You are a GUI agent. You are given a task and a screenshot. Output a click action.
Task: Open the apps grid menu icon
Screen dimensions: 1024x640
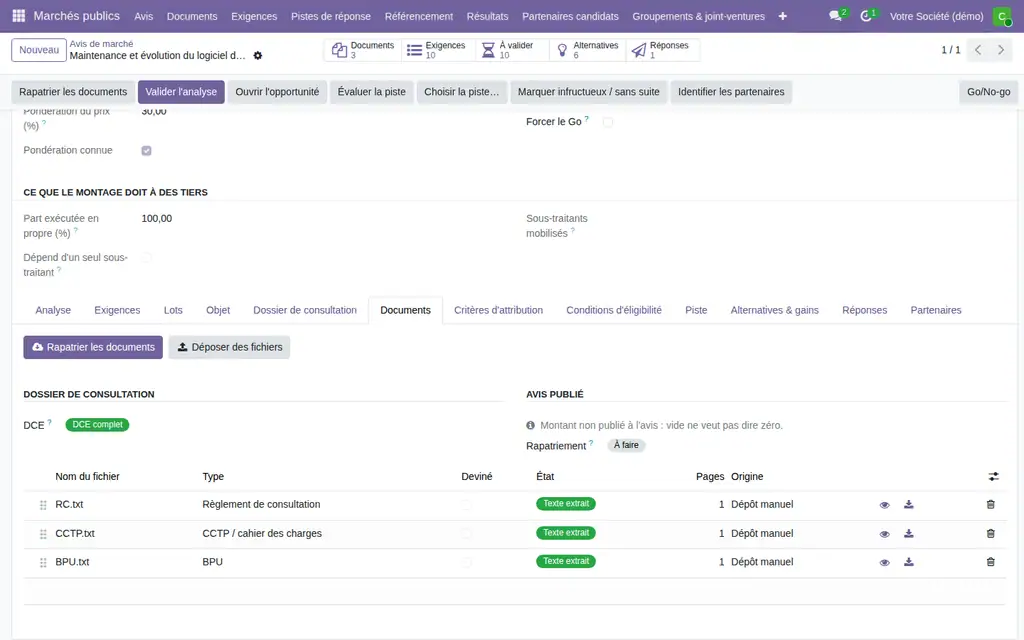(19, 16)
